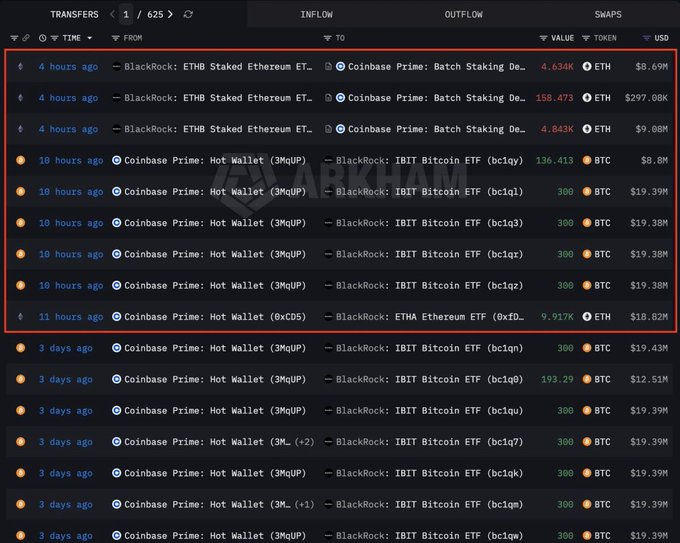The image size is (680, 543).
Task: Open BlackRock ETHB sender in $297.08K row
Action: click(218, 98)
